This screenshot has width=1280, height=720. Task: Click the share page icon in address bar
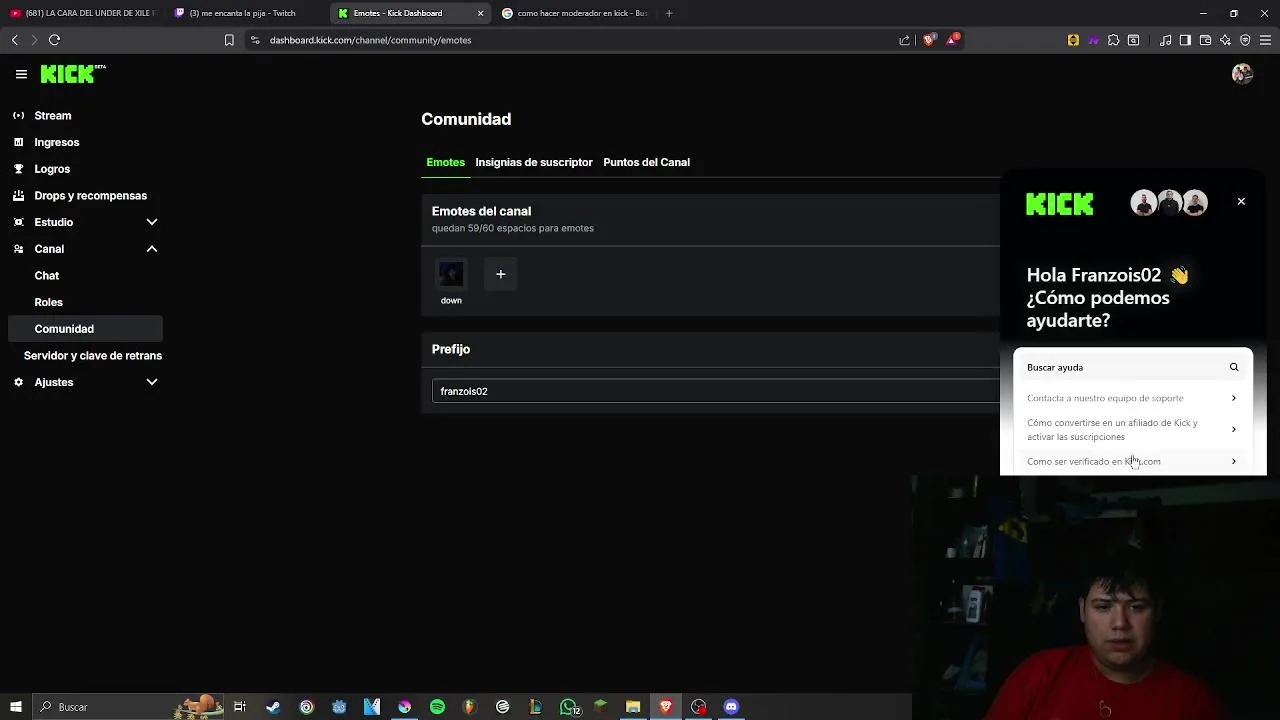(x=905, y=40)
